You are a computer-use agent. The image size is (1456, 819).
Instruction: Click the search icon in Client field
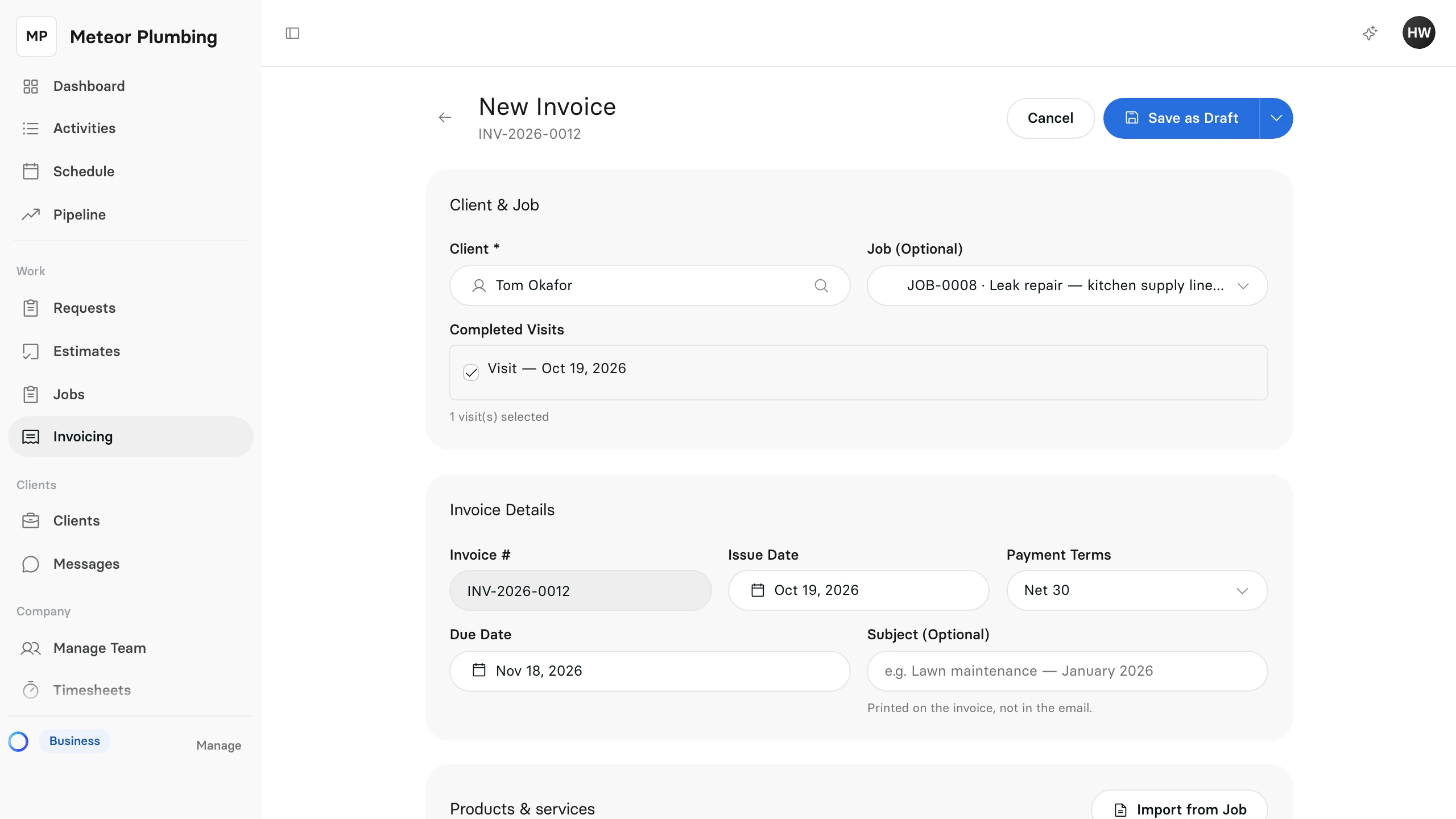pos(821,286)
